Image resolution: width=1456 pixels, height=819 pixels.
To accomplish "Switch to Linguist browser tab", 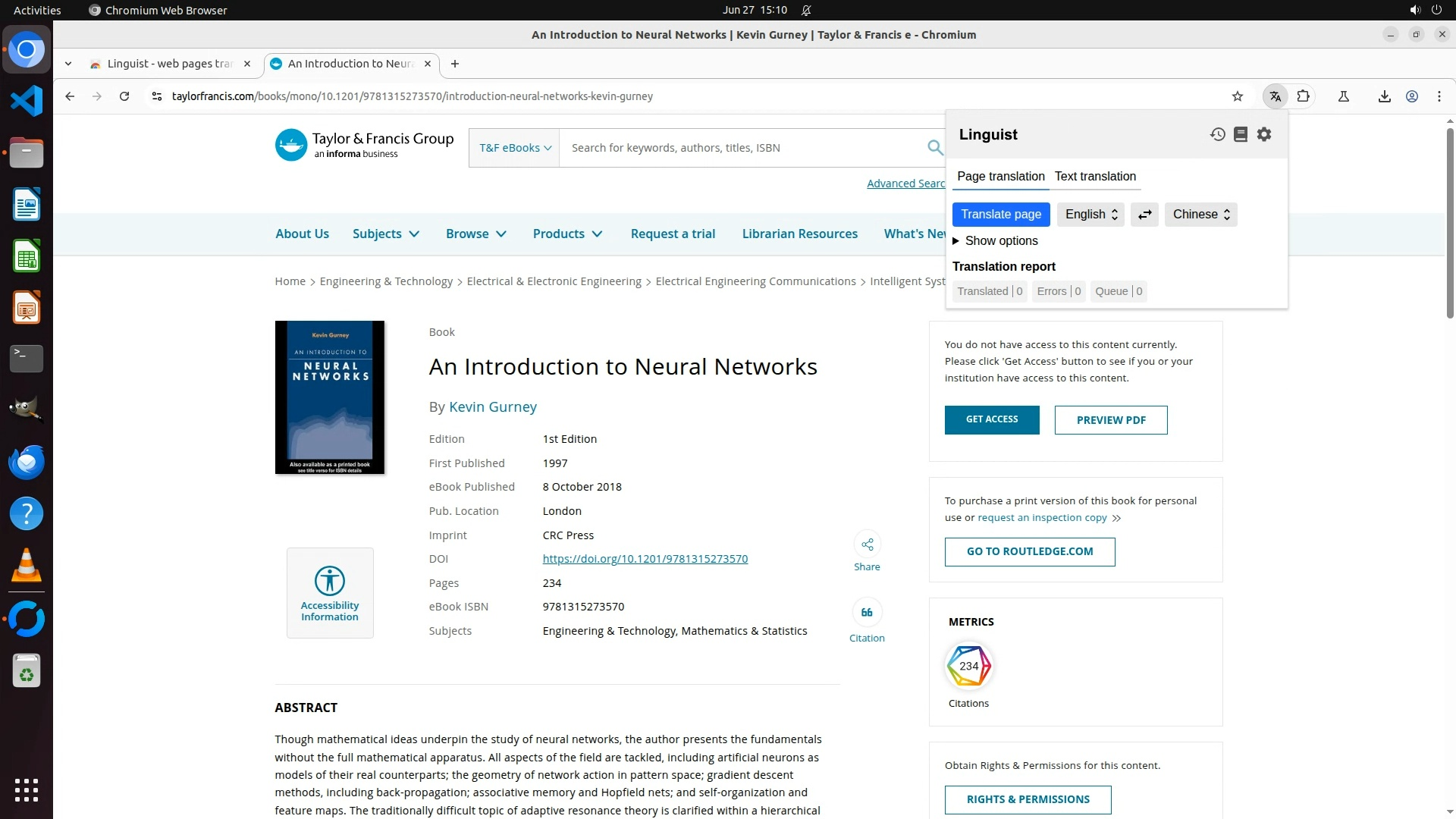I will [169, 64].
